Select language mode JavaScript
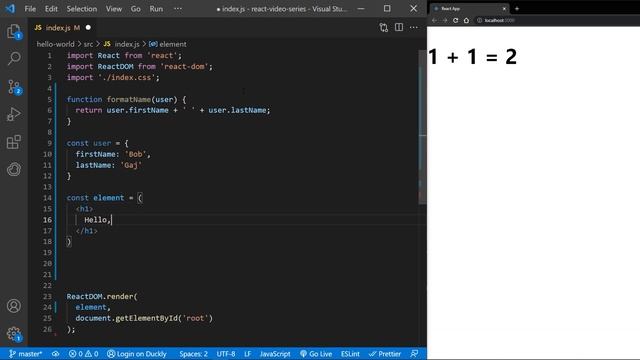Image resolution: width=640 pixels, height=360 pixels. coord(275,354)
